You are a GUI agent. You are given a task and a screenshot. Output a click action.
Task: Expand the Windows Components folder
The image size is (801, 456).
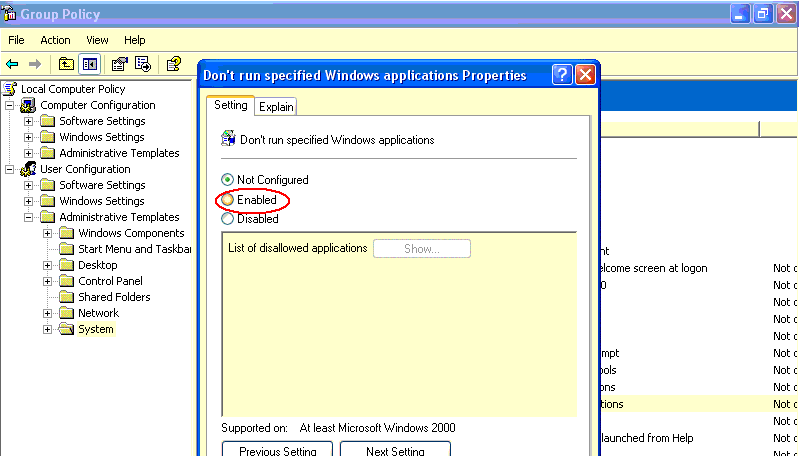tap(48, 233)
